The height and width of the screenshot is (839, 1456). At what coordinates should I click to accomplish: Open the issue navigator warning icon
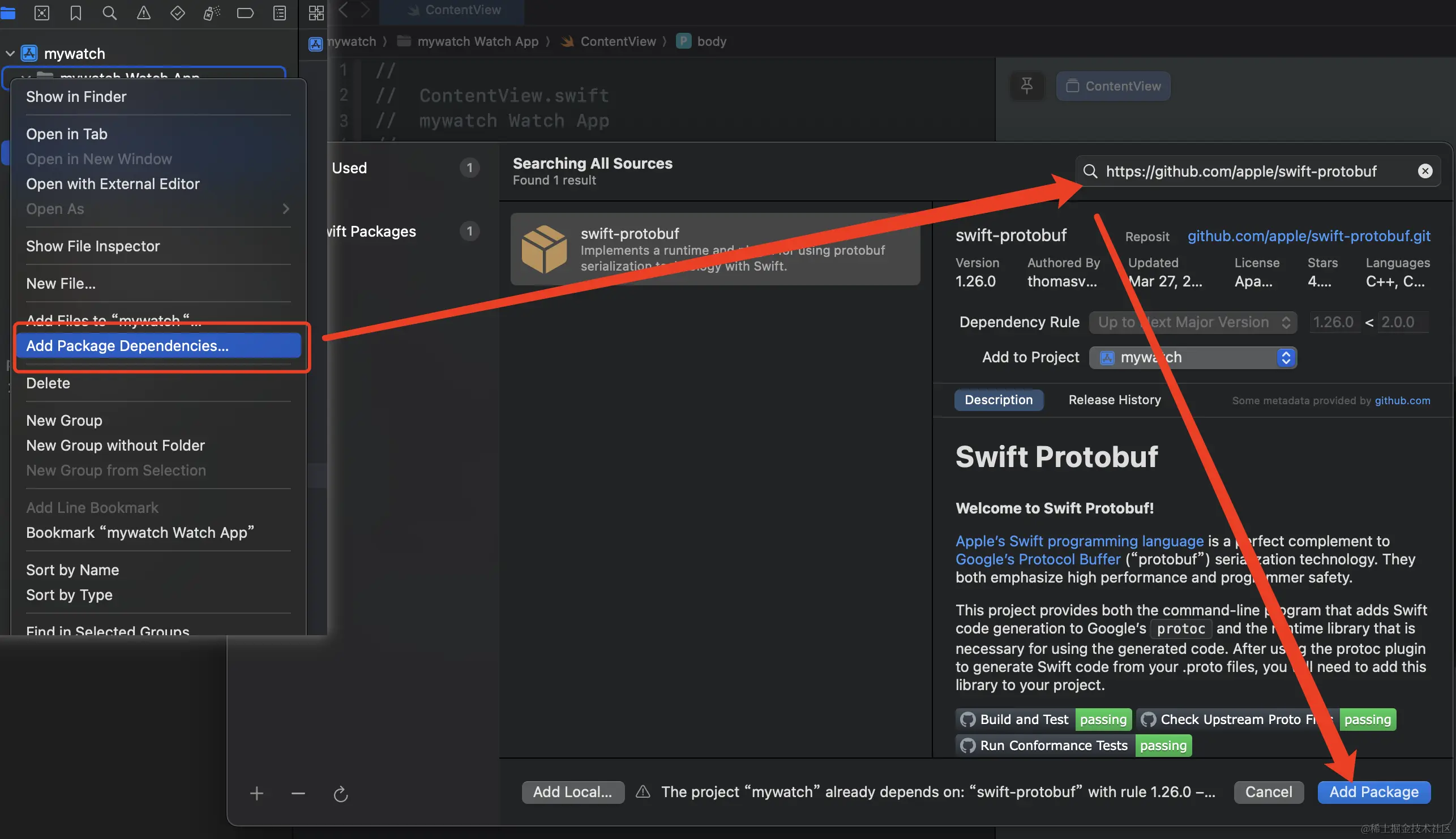[x=143, y=12]
